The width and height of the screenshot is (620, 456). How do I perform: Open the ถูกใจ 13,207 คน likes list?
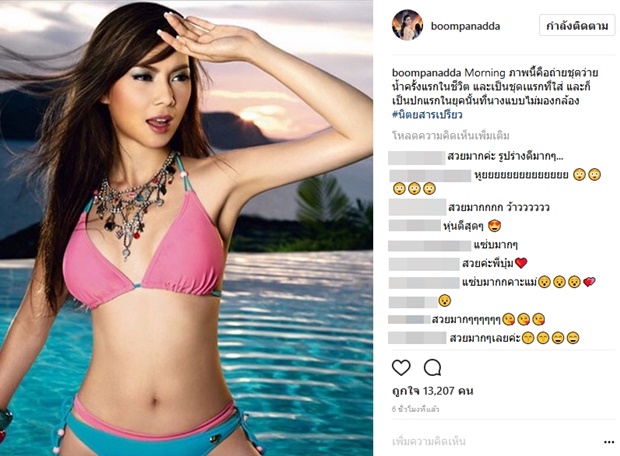point(433,391)
